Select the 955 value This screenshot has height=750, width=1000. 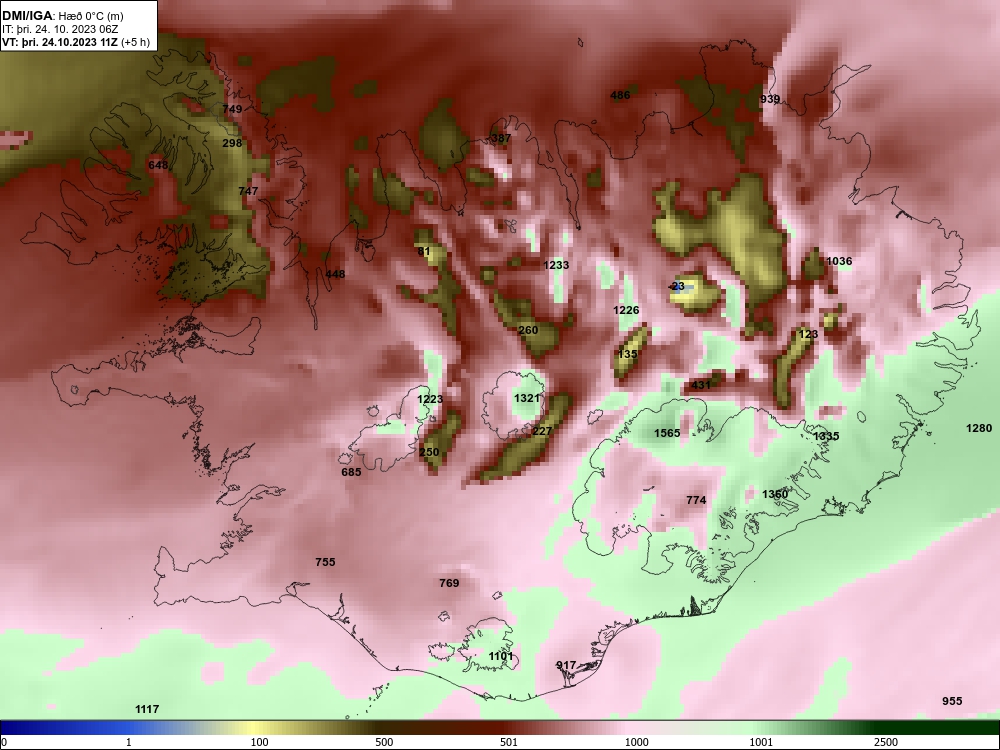coord(952,701)
